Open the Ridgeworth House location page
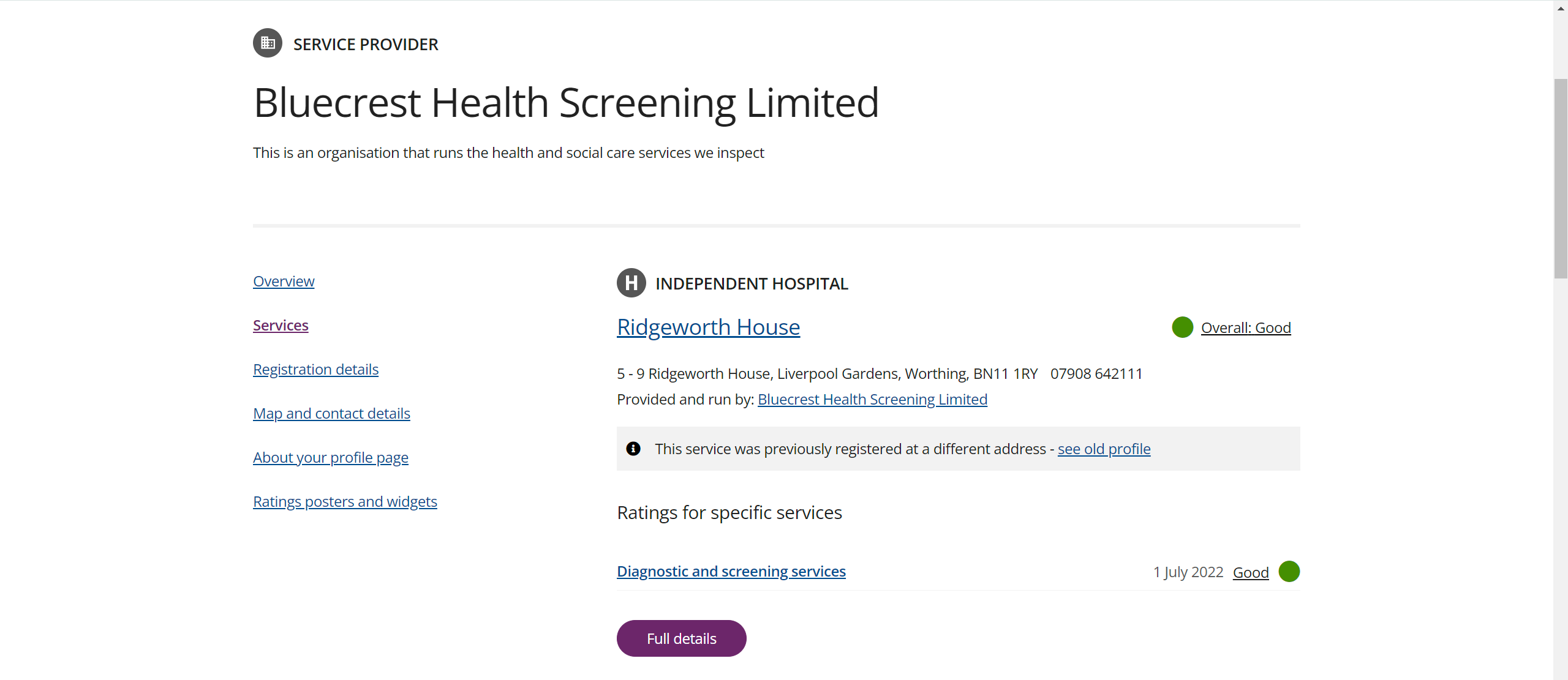Image resolution: width=1568 pixels, height=680 pixels. [x=709, y=327]
